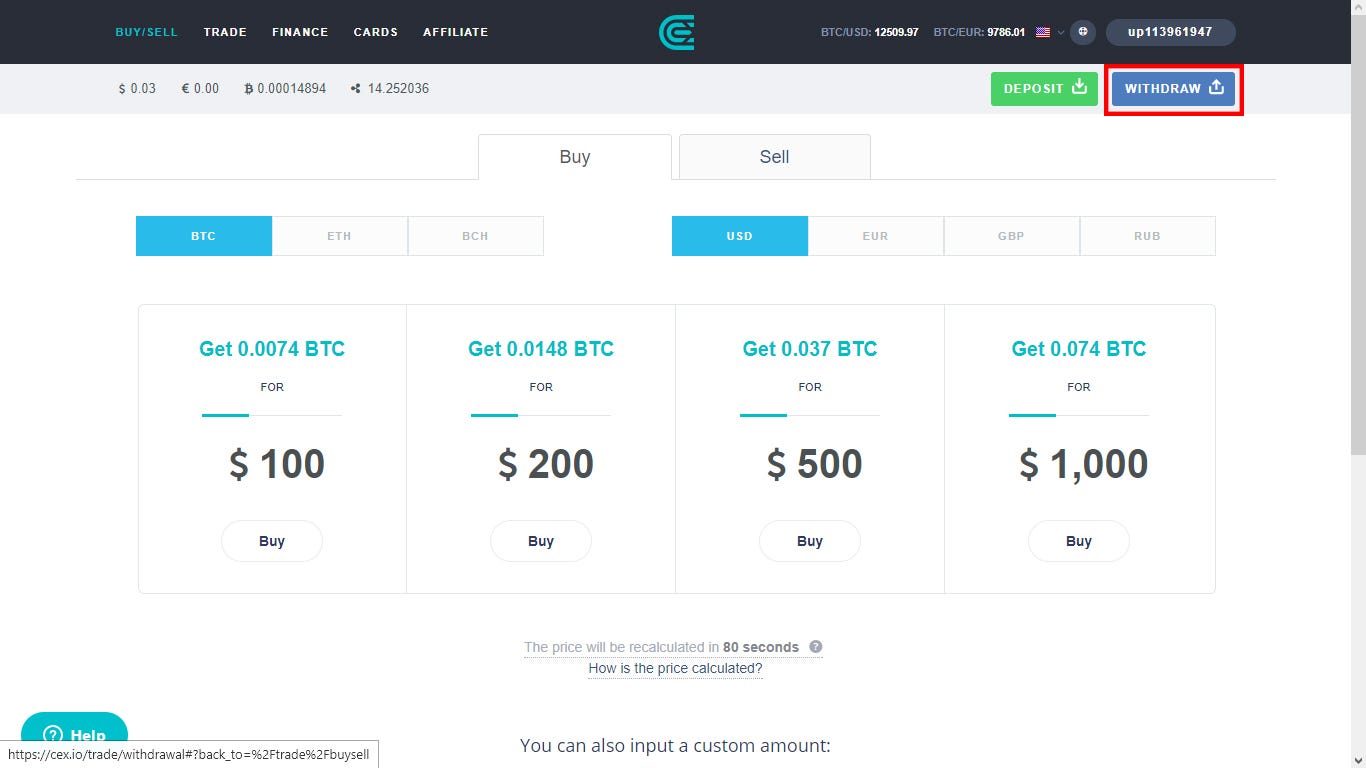Image resolution: width=1366 pixels, height=768 pixels.
Task: Click the US flag icon
Action: click(x=1040, y=31)
